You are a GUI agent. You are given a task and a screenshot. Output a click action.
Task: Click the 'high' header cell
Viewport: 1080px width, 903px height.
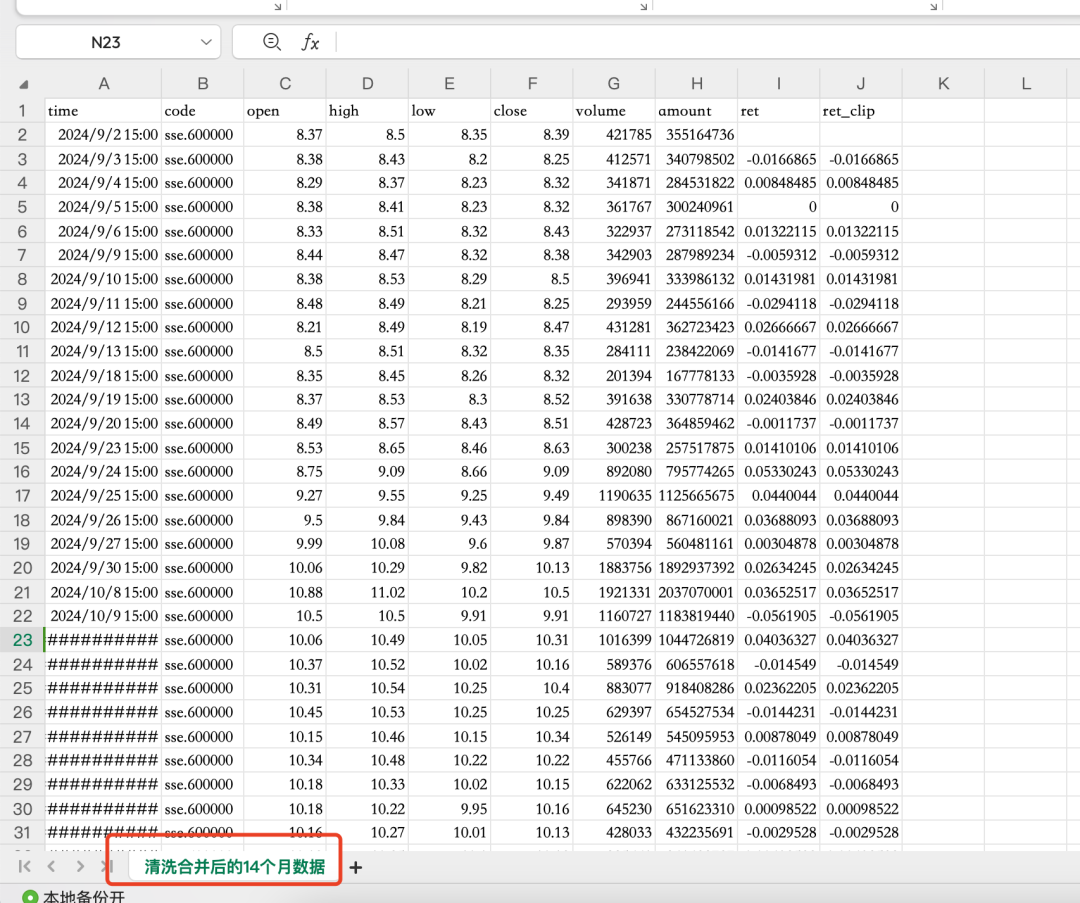coord(367,111)
